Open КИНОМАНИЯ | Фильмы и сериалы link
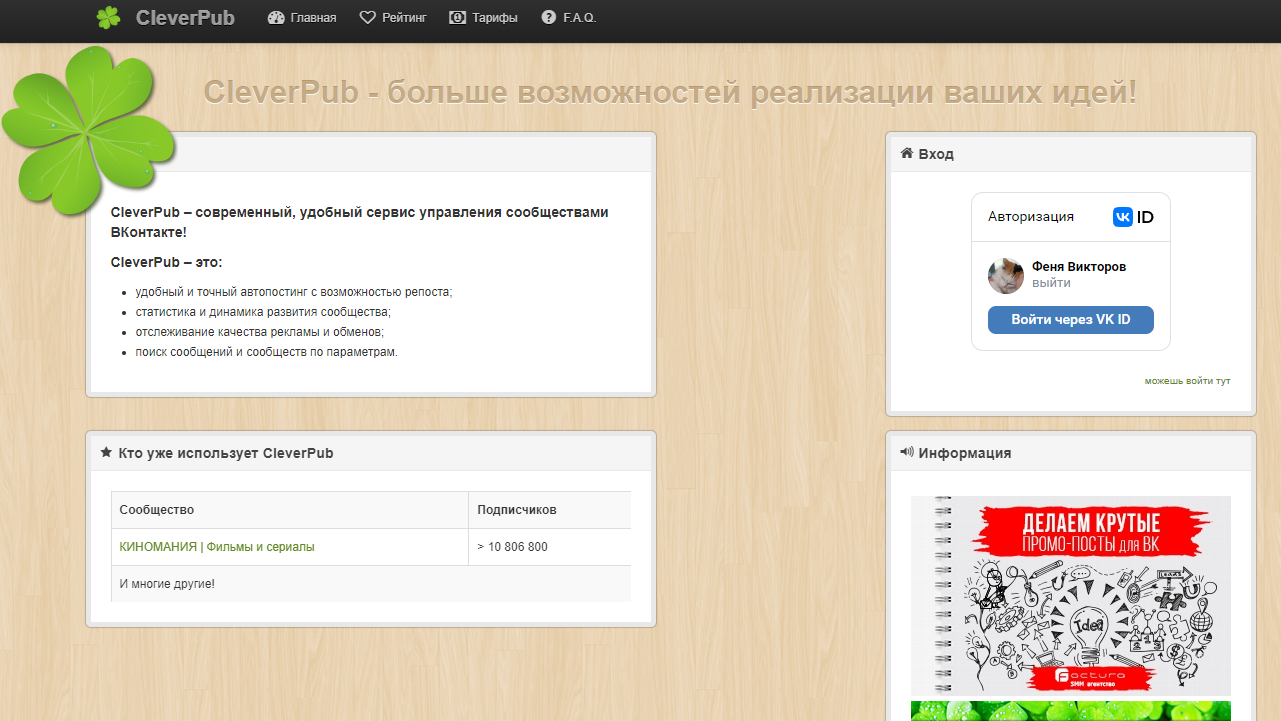Viewport: 1281px width, 721px height. click(217, 547)
